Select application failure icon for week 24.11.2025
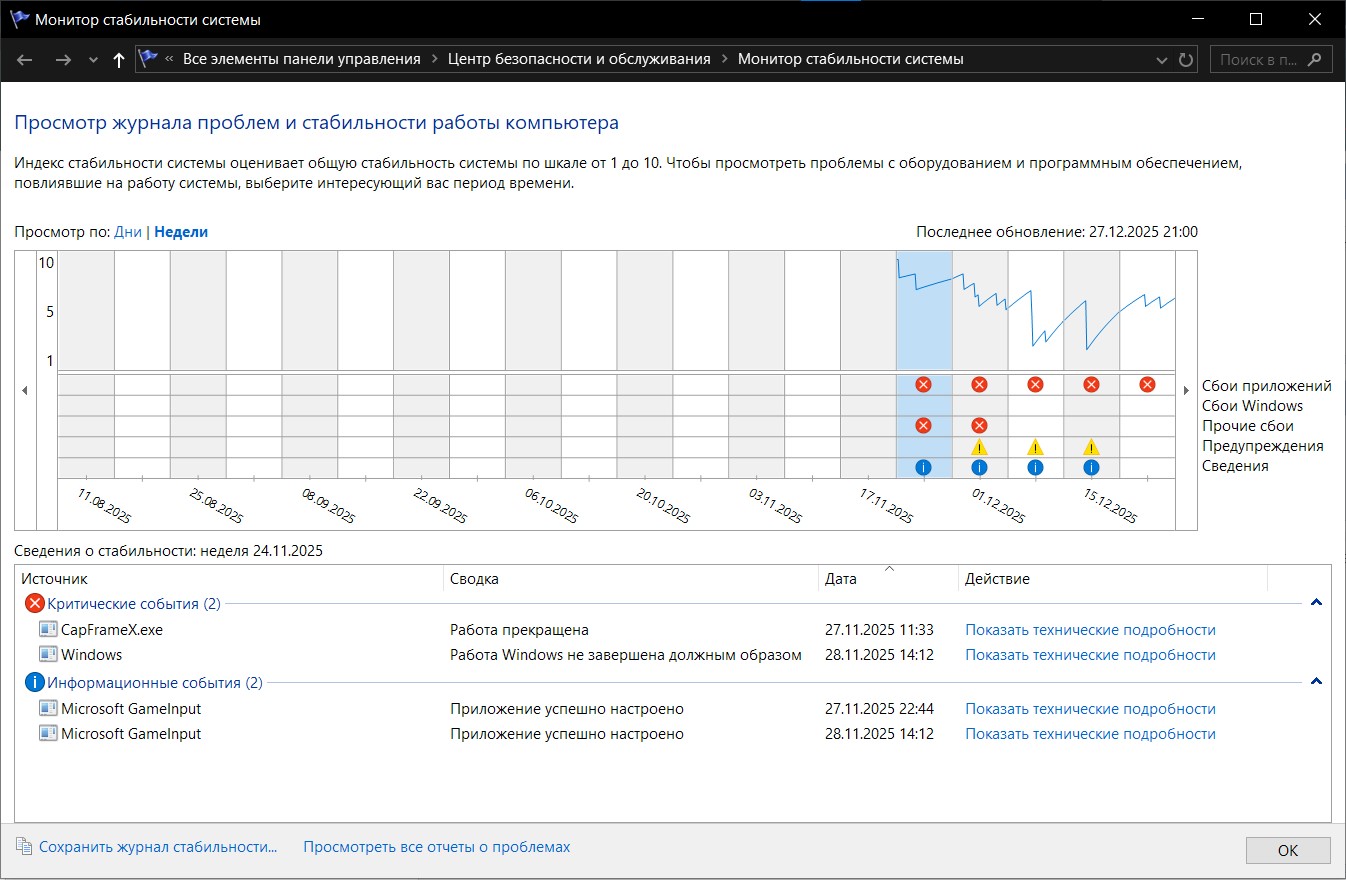The width and height of the screenshot is (1346, 880). [923, 385]
